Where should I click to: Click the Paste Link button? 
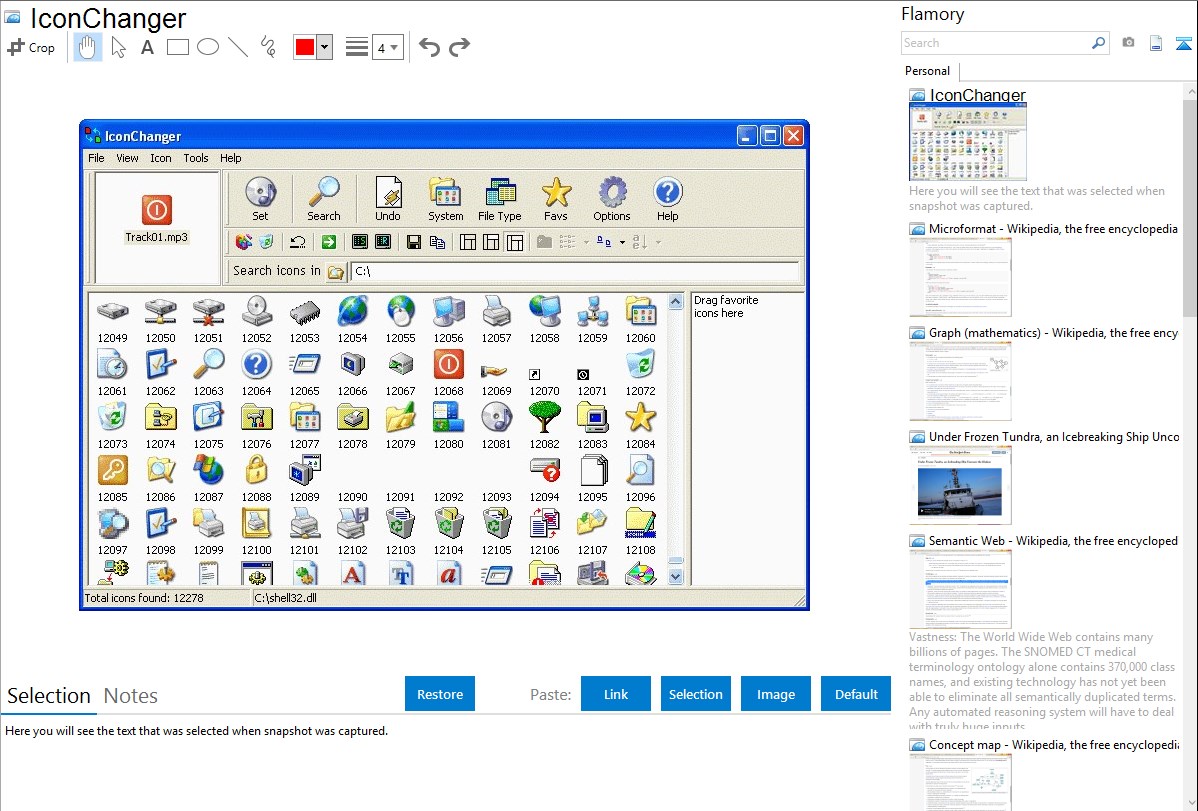click(616, 694)
